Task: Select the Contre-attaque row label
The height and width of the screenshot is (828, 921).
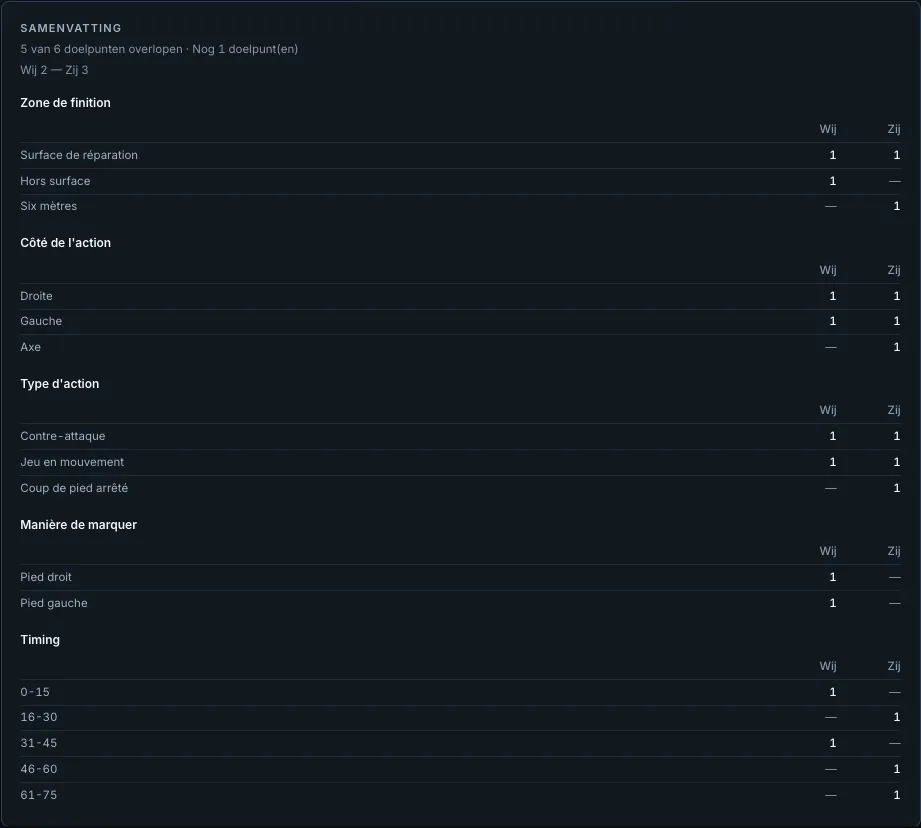Action: [62, 436]
